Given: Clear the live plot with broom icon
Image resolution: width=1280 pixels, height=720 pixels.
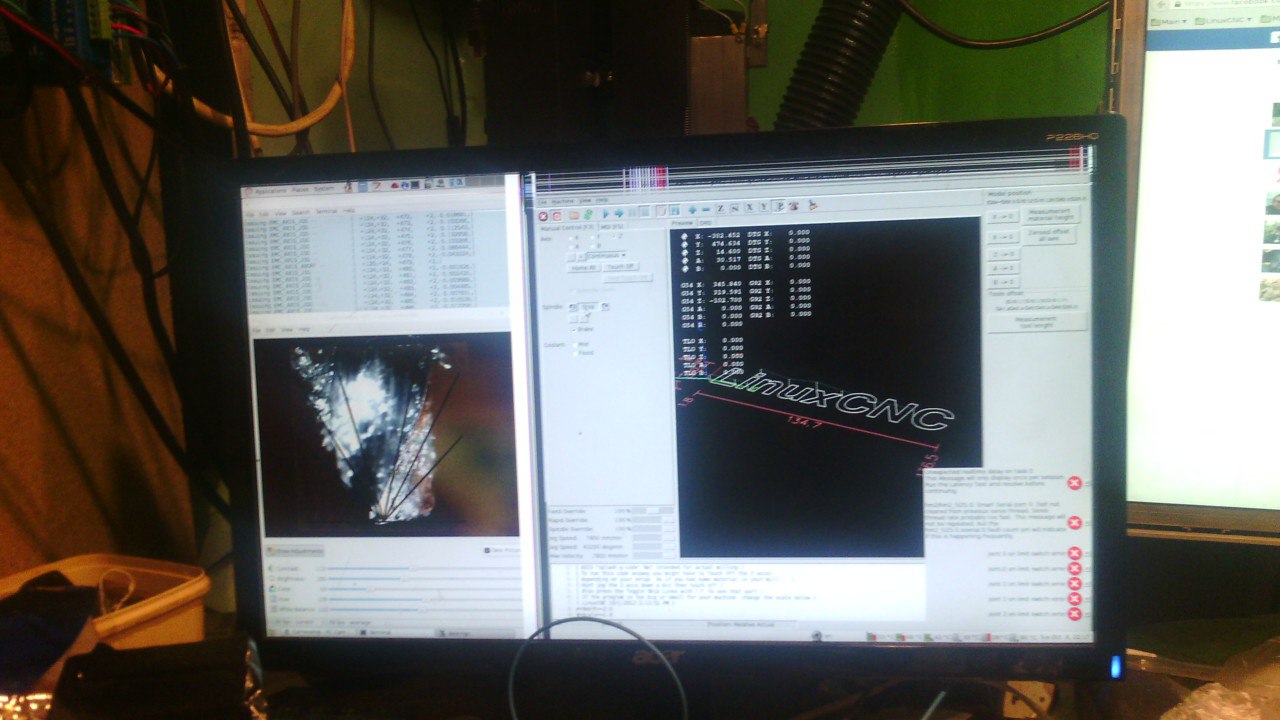Looking at the screenshot, I should tap(812, 204).
